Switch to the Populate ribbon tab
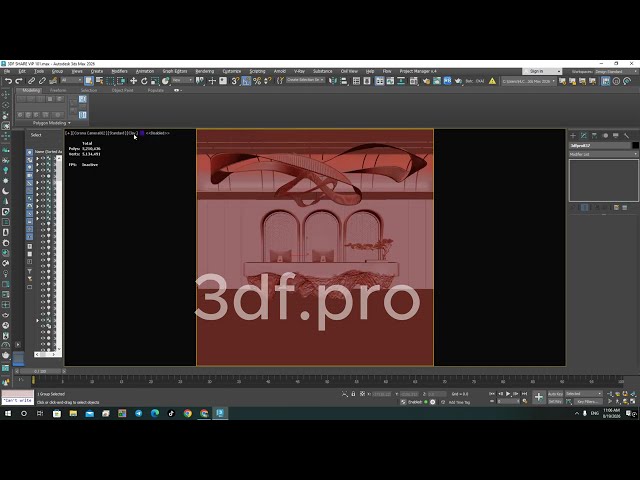 [156, 90]
